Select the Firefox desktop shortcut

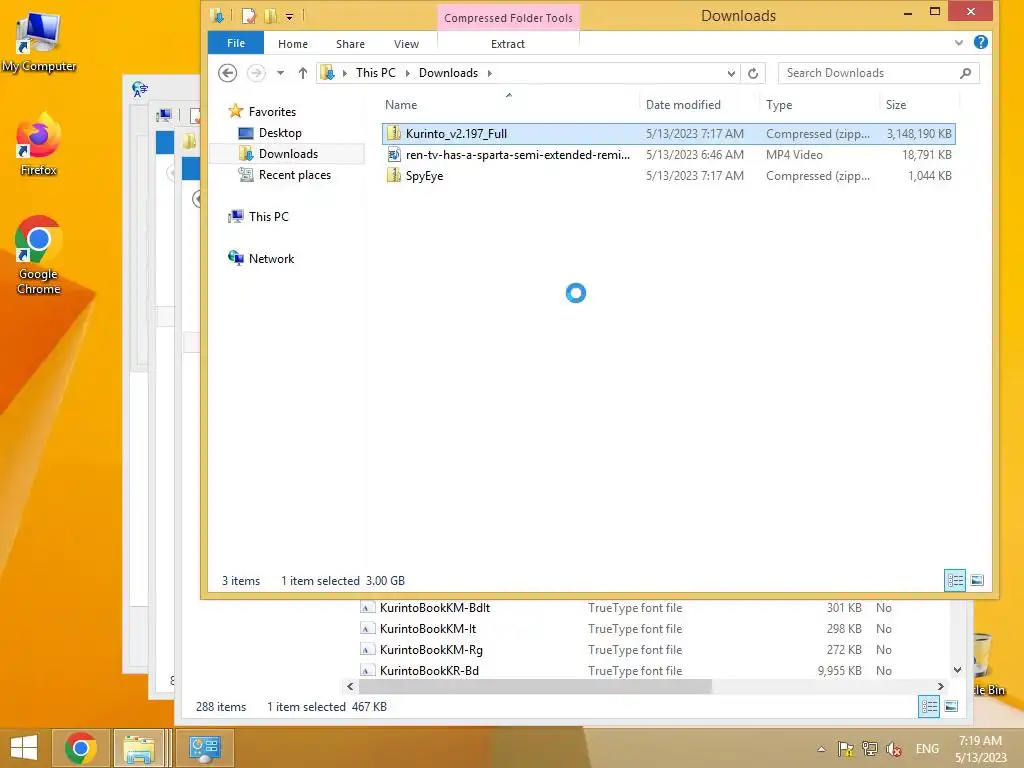click(x=39, y=144)
